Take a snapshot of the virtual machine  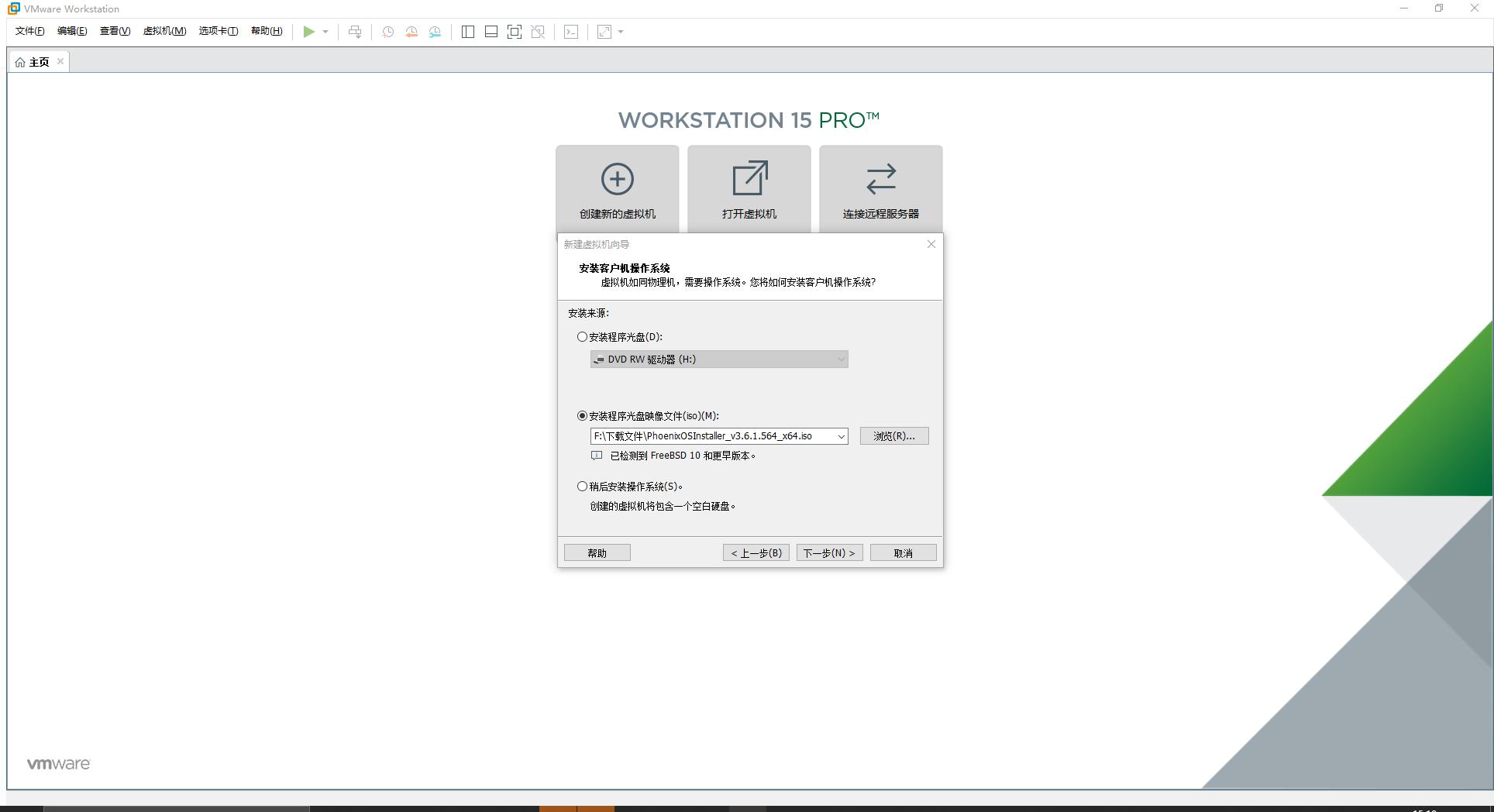tap(387, 32)
